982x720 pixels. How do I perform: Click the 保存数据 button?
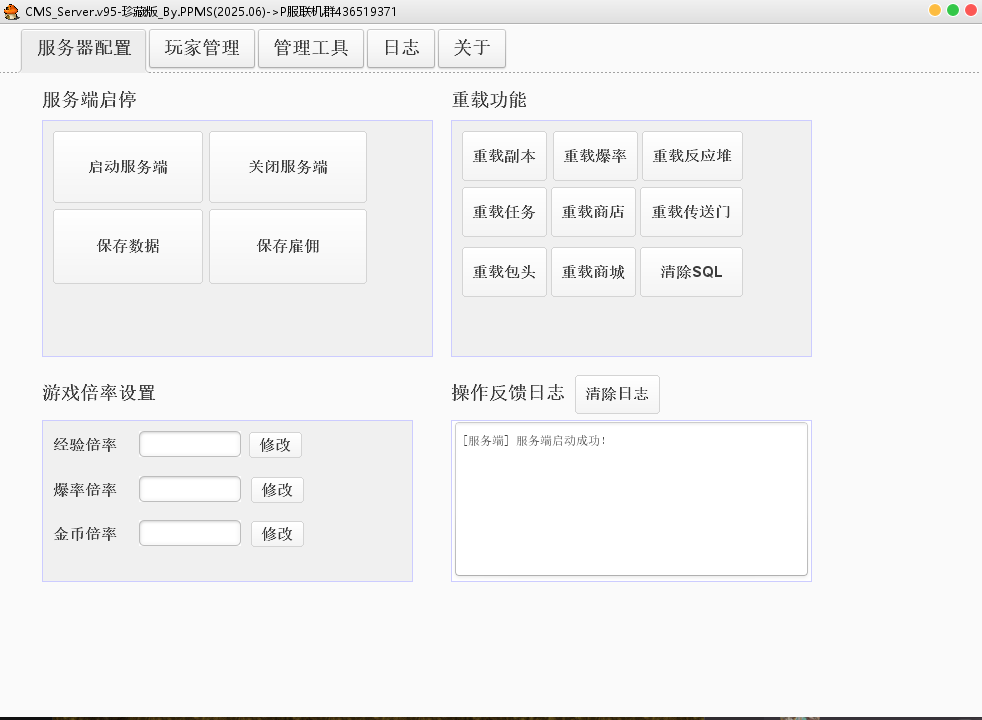(128, 246)
